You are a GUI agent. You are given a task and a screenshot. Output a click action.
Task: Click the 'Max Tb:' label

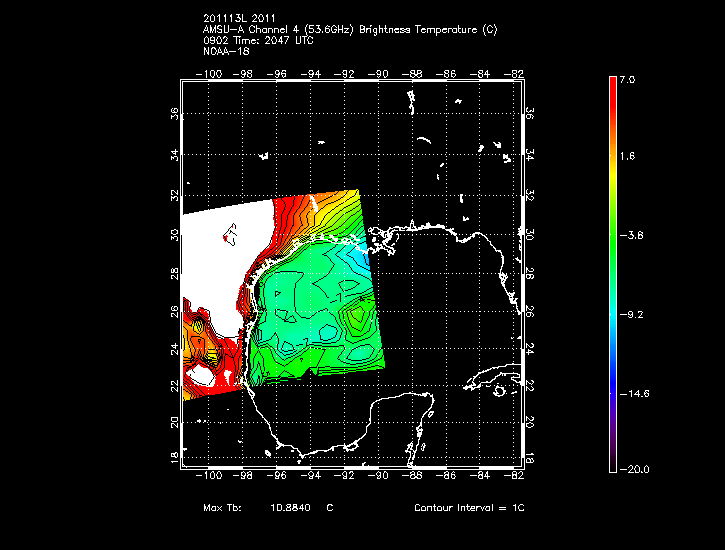coord(221,508)
